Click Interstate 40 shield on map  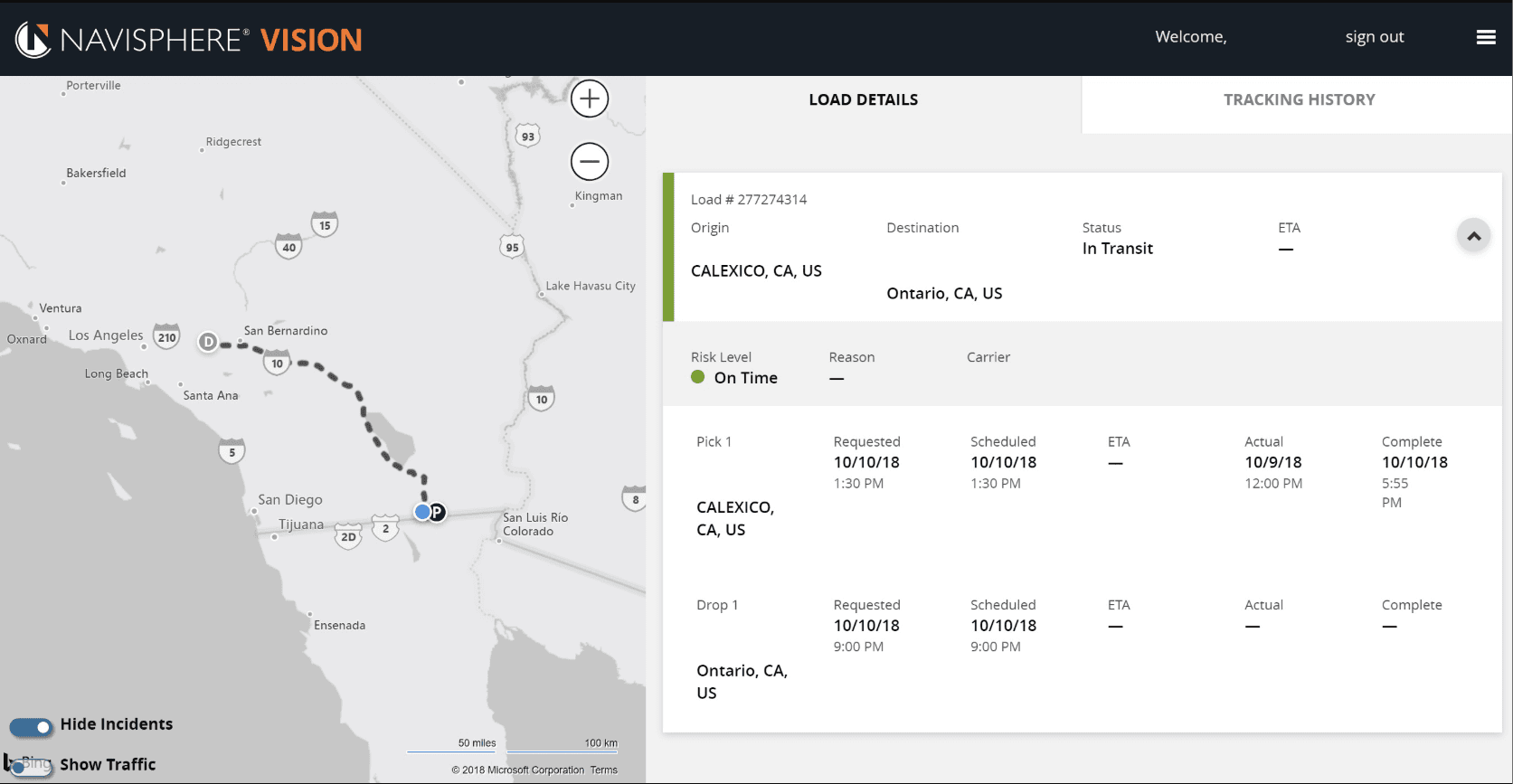tap(288, 247)
